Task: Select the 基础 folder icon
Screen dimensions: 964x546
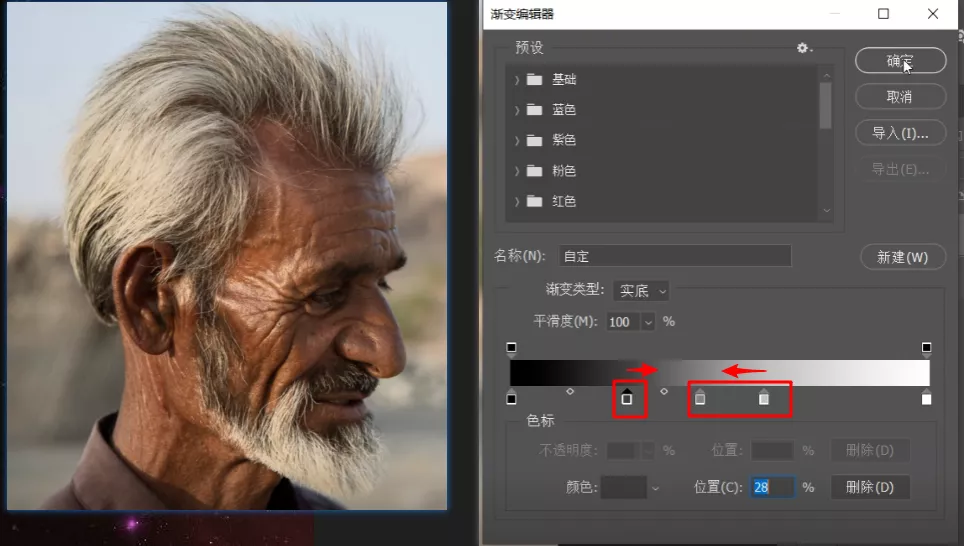Action: (534, 79)
